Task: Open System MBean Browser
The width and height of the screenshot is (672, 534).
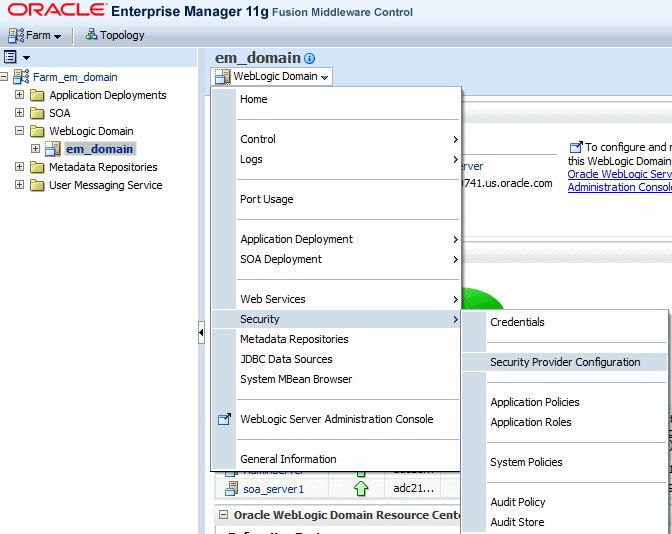Action: pos(336,379)
